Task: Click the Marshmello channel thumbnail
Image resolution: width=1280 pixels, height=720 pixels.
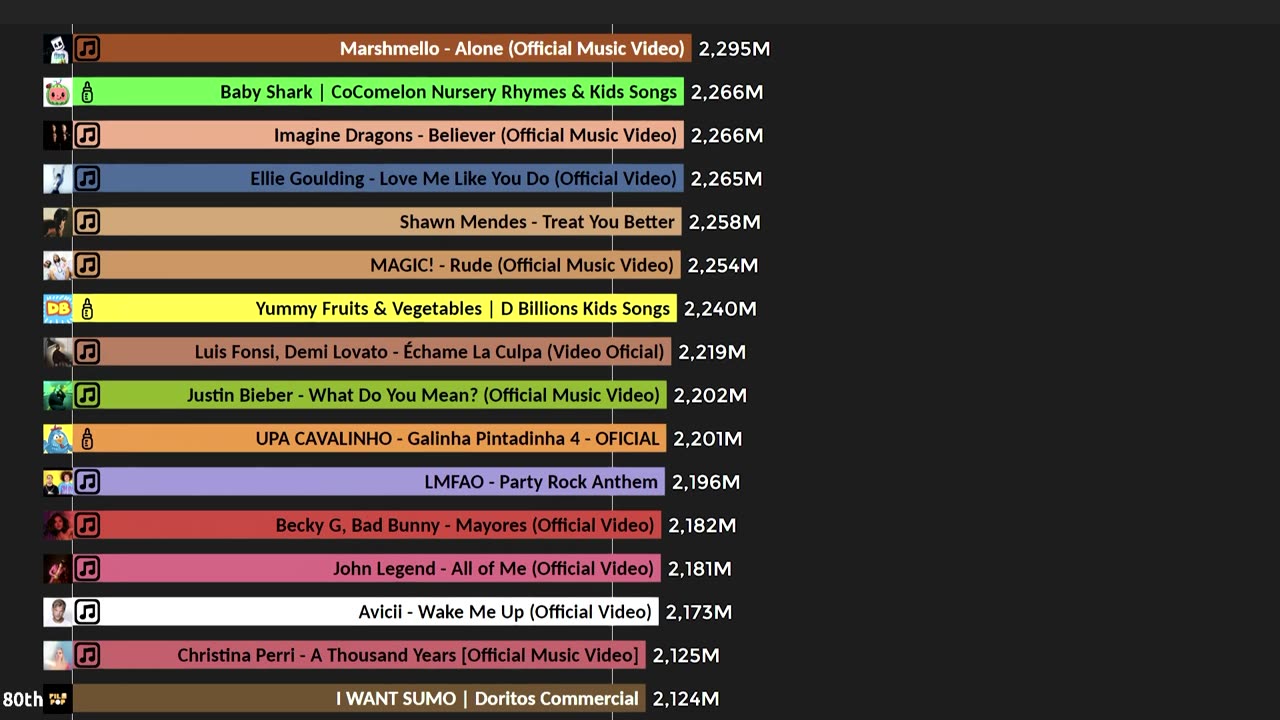Action: pyautogui.click(x=57, y=49)
